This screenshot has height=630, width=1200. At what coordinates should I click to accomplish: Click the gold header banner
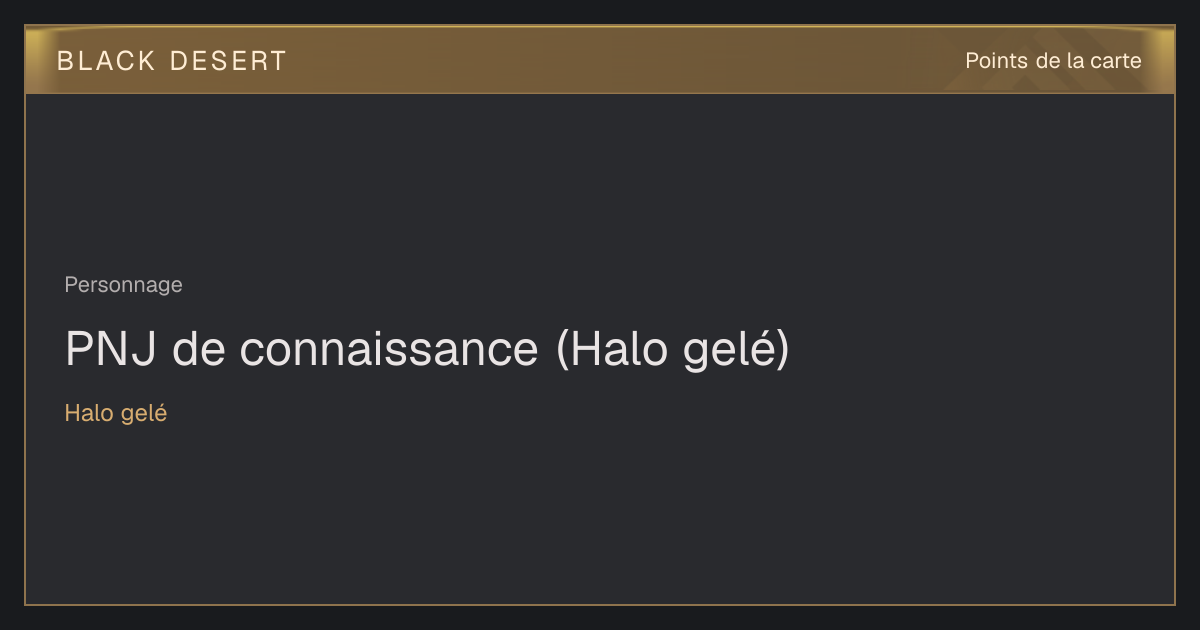(x=600, y=60)
